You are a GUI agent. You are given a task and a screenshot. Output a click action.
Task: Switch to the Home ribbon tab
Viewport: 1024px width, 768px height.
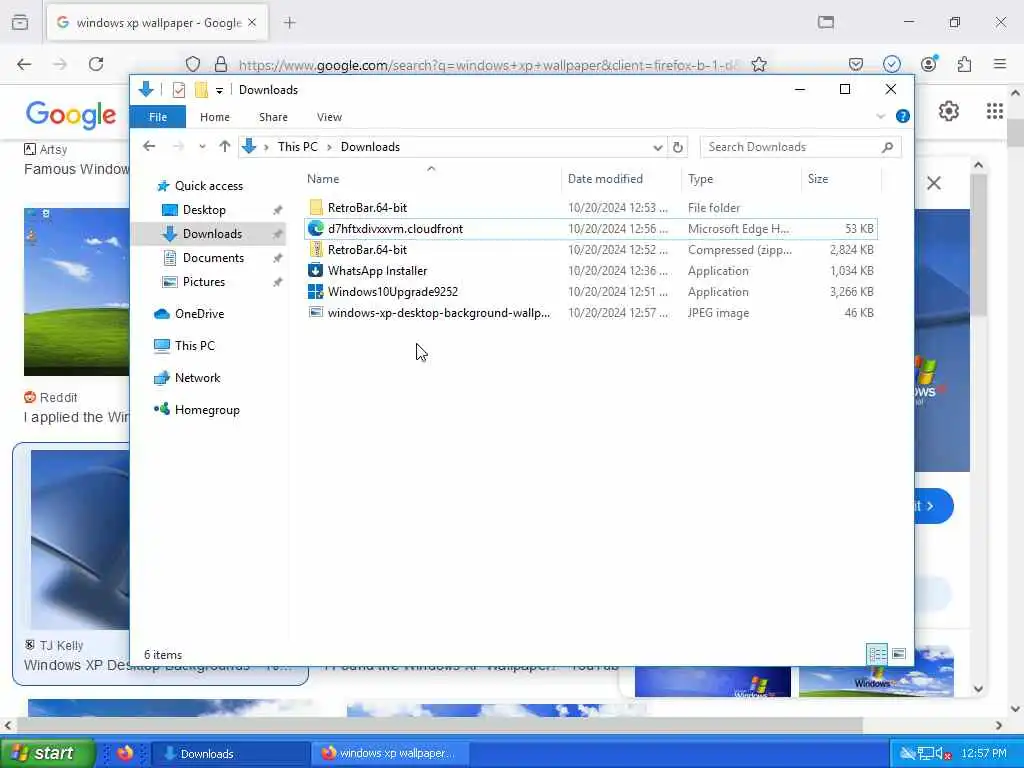coord(215,117)
